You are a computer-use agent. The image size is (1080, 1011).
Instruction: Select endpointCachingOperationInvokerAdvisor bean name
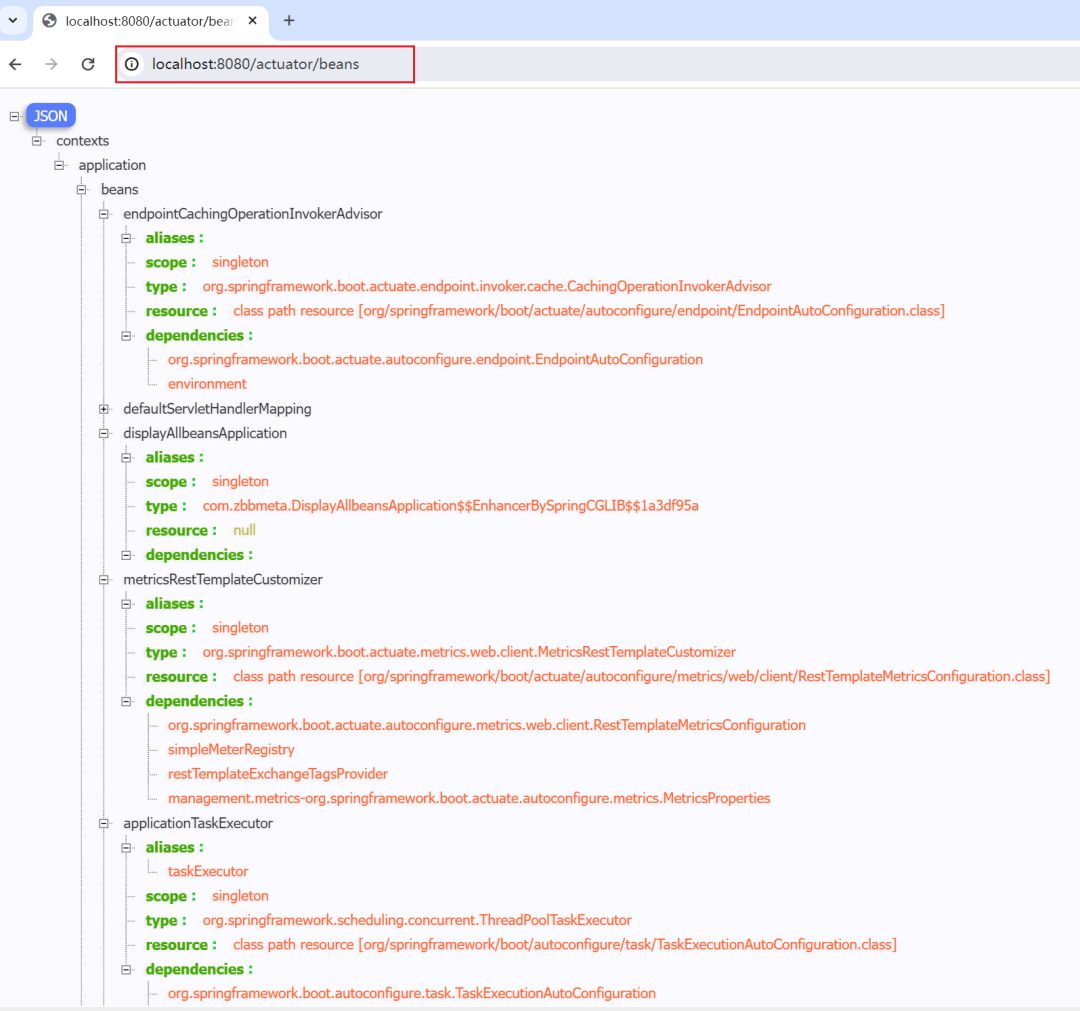point(253,214)
